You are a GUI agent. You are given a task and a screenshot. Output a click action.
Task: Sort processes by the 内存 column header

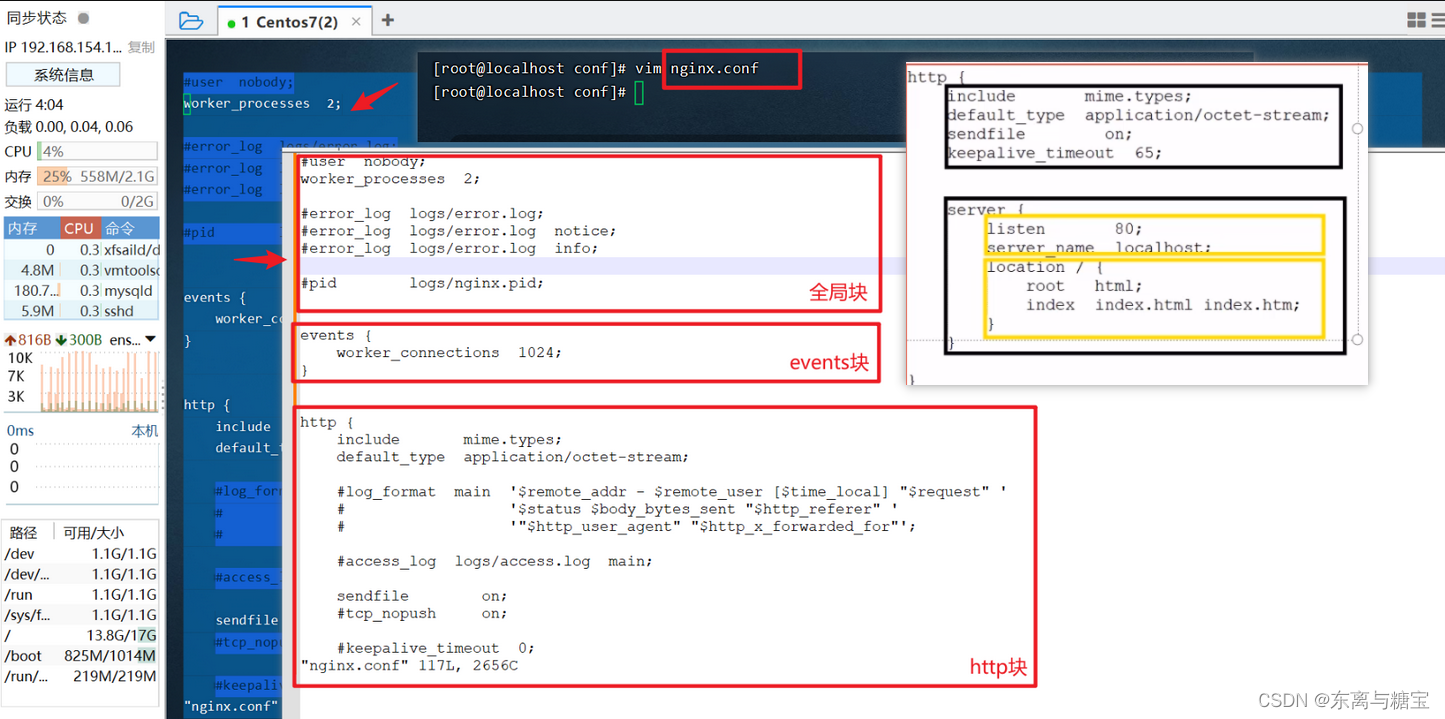click(x=23, y=228)
